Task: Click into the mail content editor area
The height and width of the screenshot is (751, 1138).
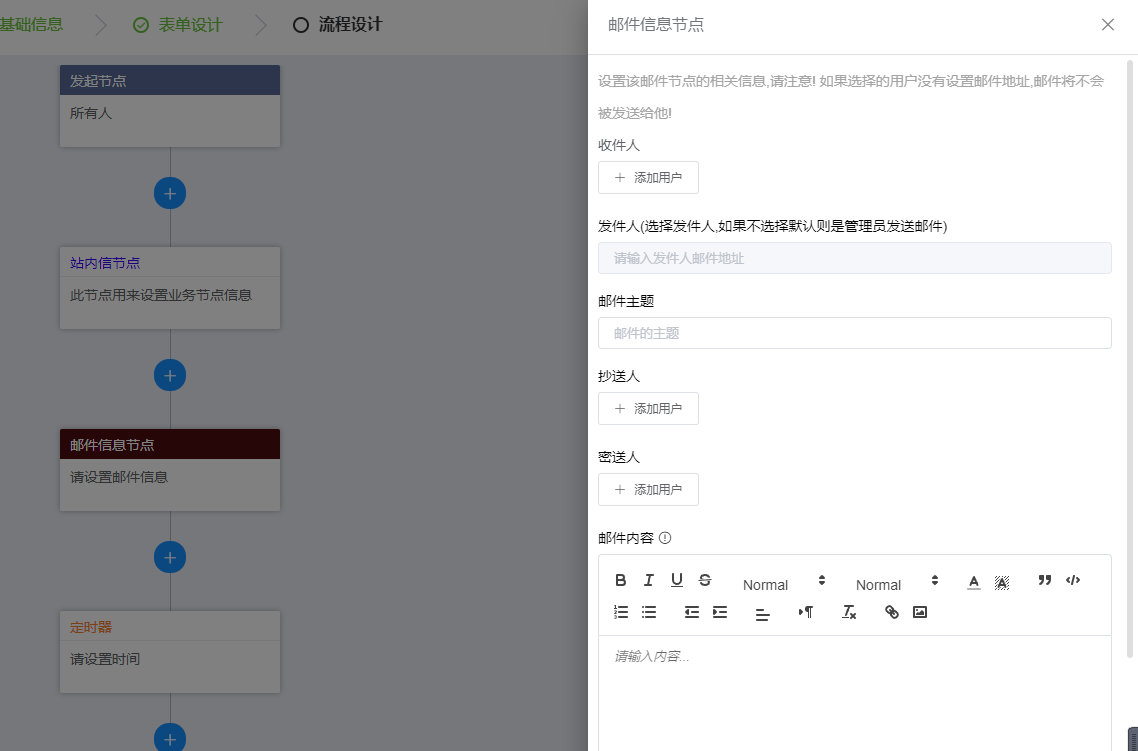Action: [854, 693]
